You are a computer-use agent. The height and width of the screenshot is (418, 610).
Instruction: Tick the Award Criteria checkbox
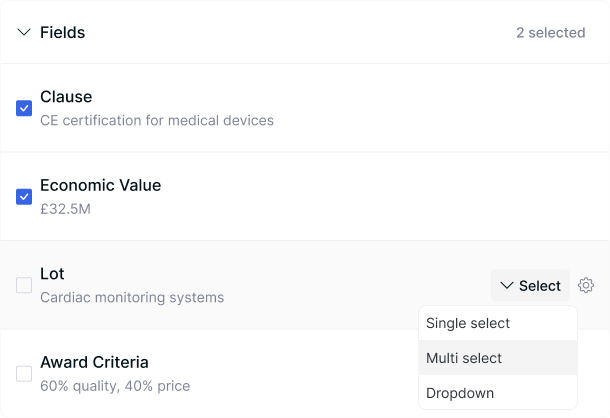click(x=24, y=374)
